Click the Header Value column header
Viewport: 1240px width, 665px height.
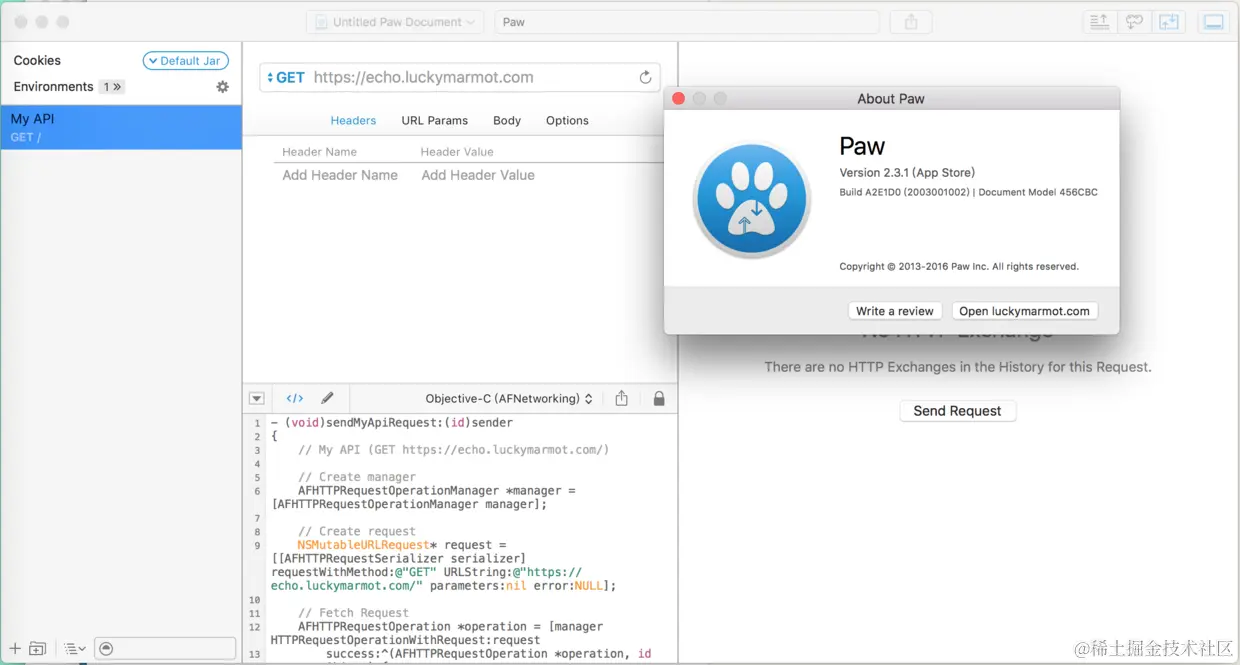[457, 152]
